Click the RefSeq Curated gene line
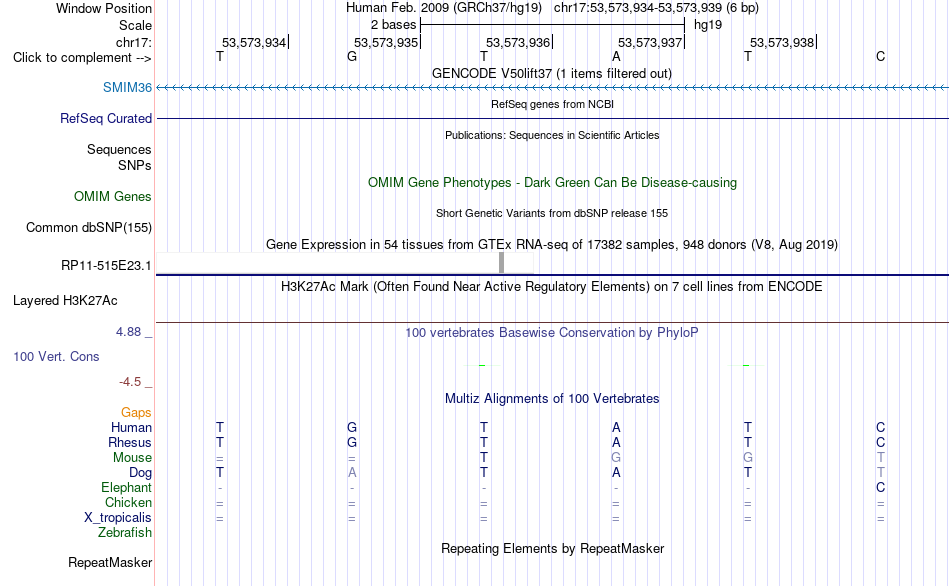The height and width of the screenshot is (586, 950). pos(552,118)
